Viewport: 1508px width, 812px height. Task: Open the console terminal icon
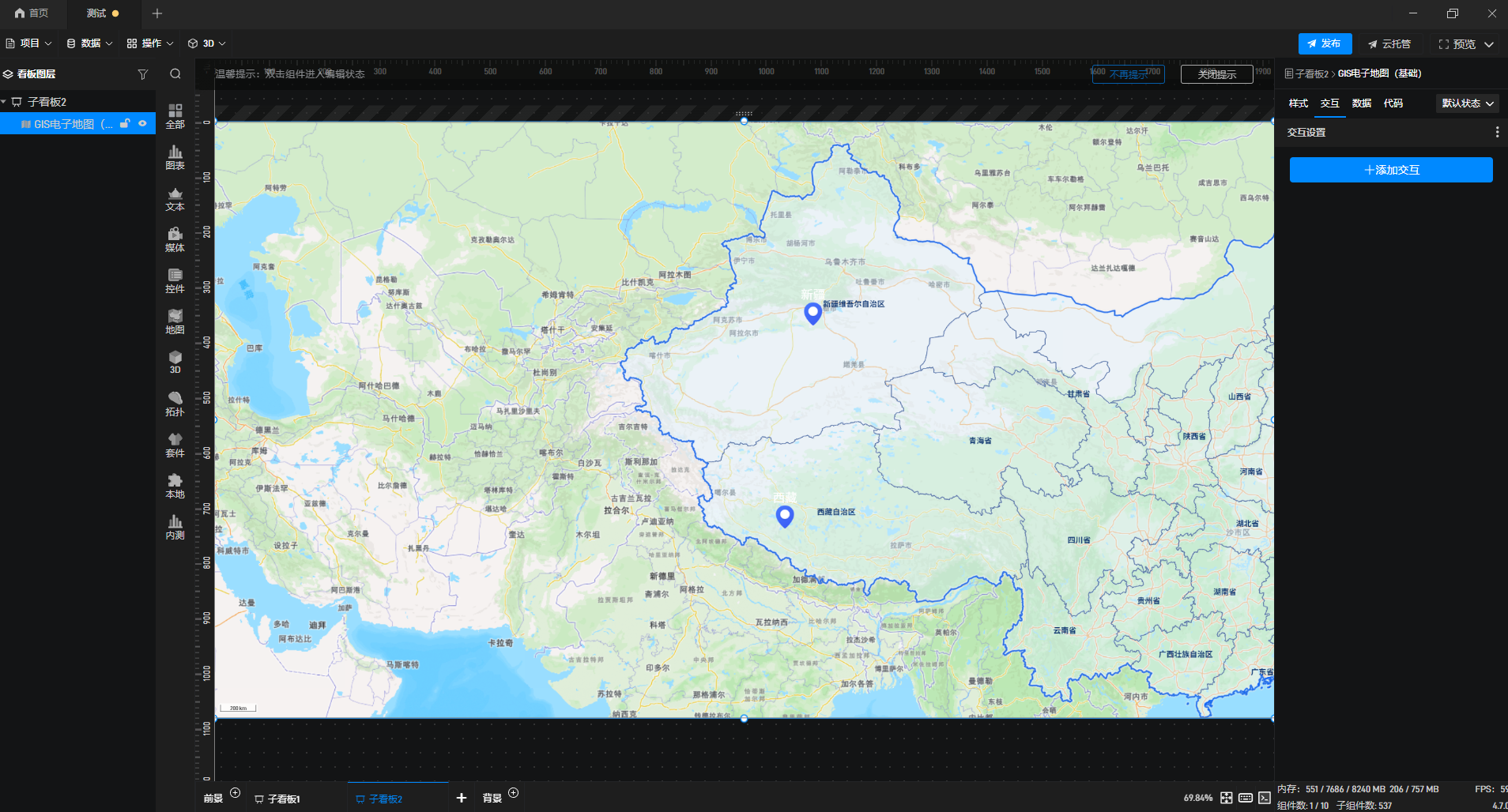tap(1265, 798)
